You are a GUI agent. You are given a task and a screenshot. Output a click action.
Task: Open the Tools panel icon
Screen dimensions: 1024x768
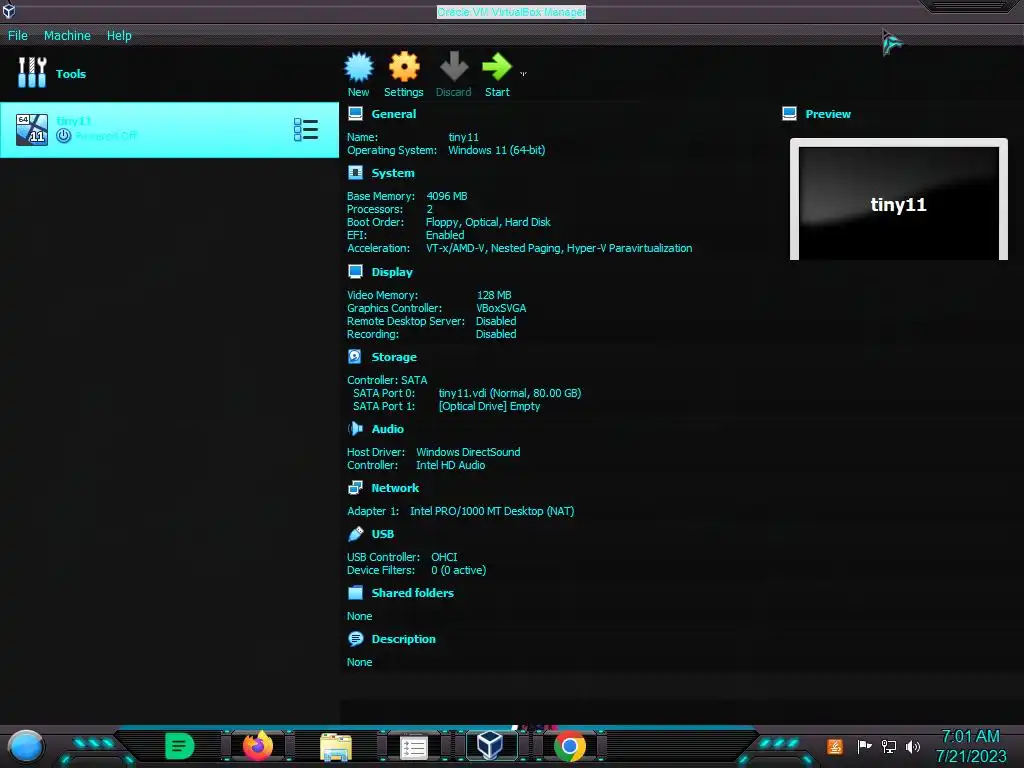(x=32, y=72)
